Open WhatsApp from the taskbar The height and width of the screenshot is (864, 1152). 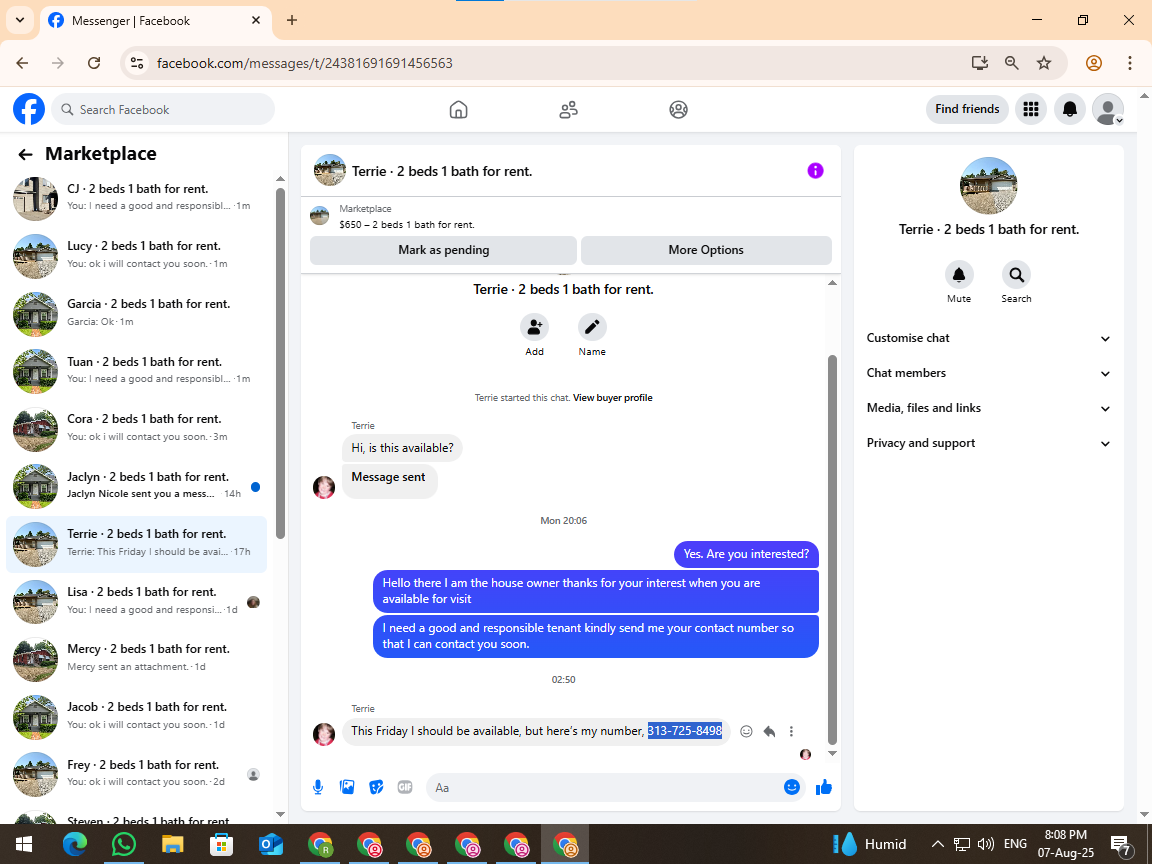(123, 844)
